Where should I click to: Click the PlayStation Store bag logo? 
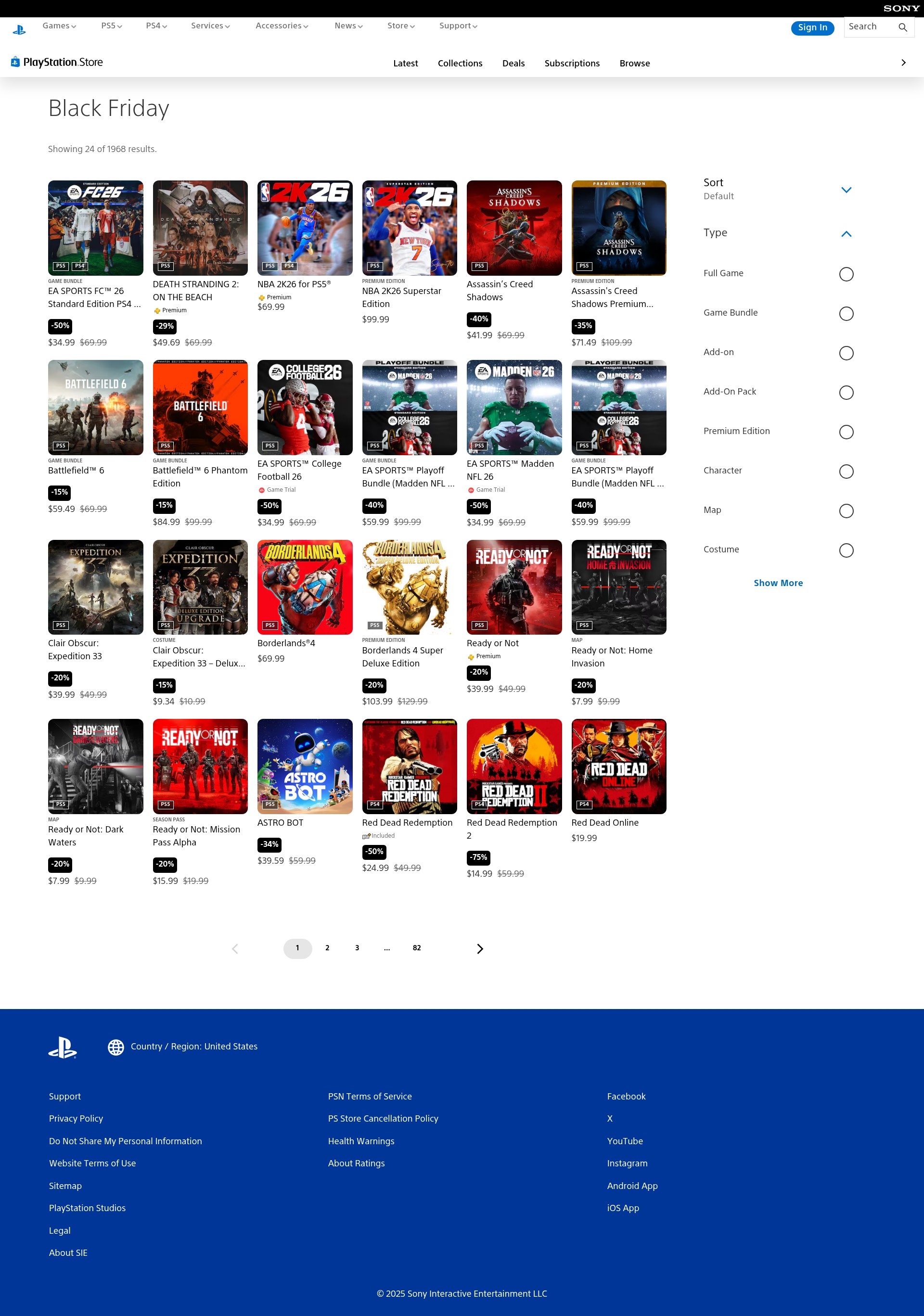click(x=15, y=62)
